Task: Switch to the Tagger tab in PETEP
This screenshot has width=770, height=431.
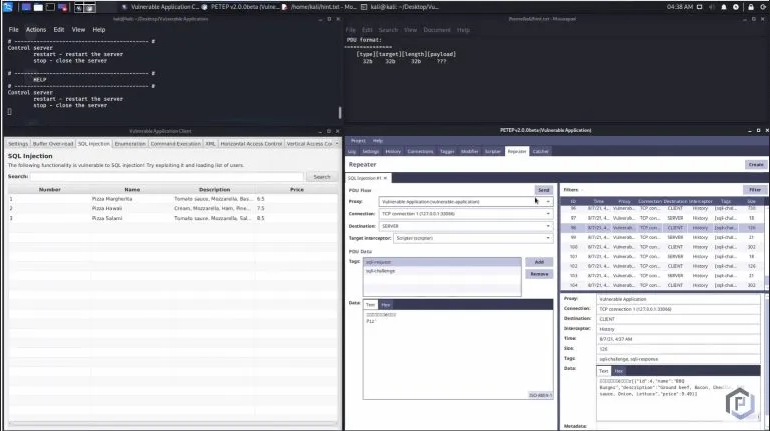Action: point(447,152)
